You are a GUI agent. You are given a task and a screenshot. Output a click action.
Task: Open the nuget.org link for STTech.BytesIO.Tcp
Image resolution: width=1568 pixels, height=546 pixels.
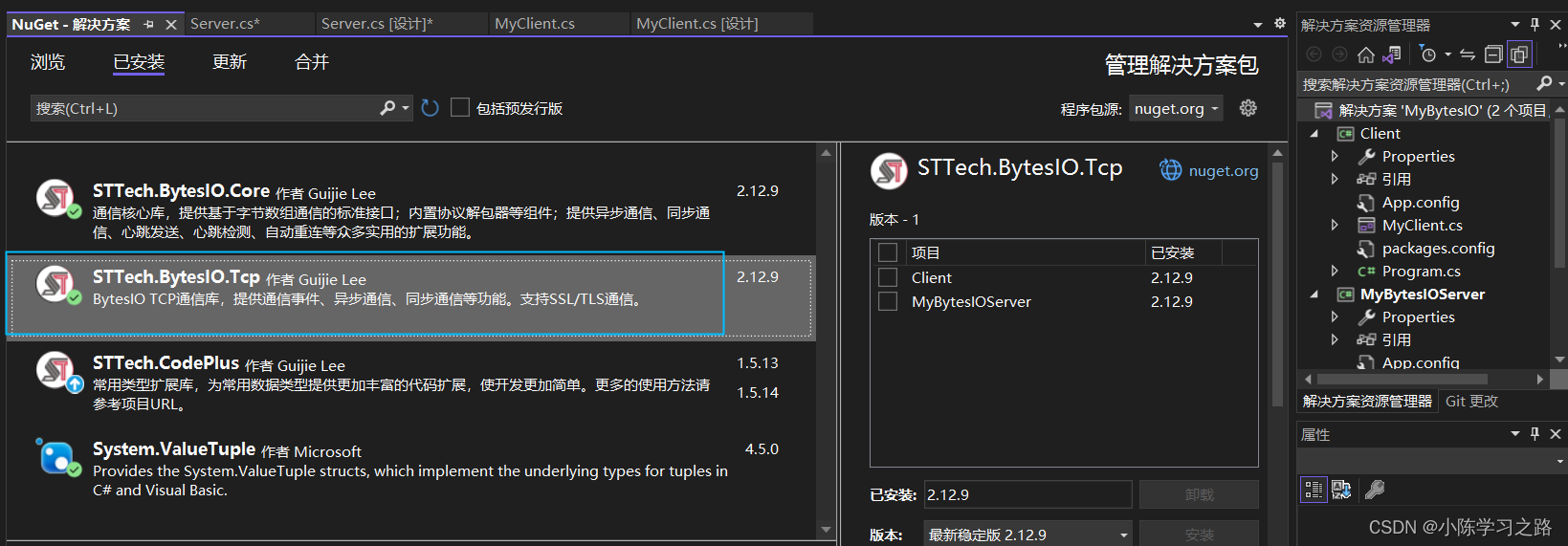point(1224,170)
